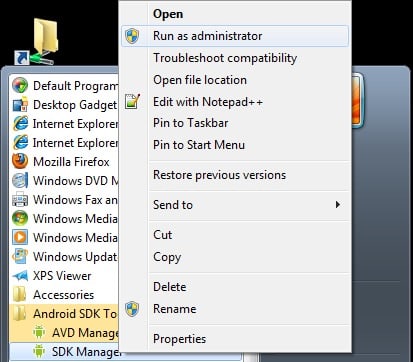The width and height of the screenshot is (413, 362).
Task: Expand the Accessories folder label
Action: pos(64,295)
